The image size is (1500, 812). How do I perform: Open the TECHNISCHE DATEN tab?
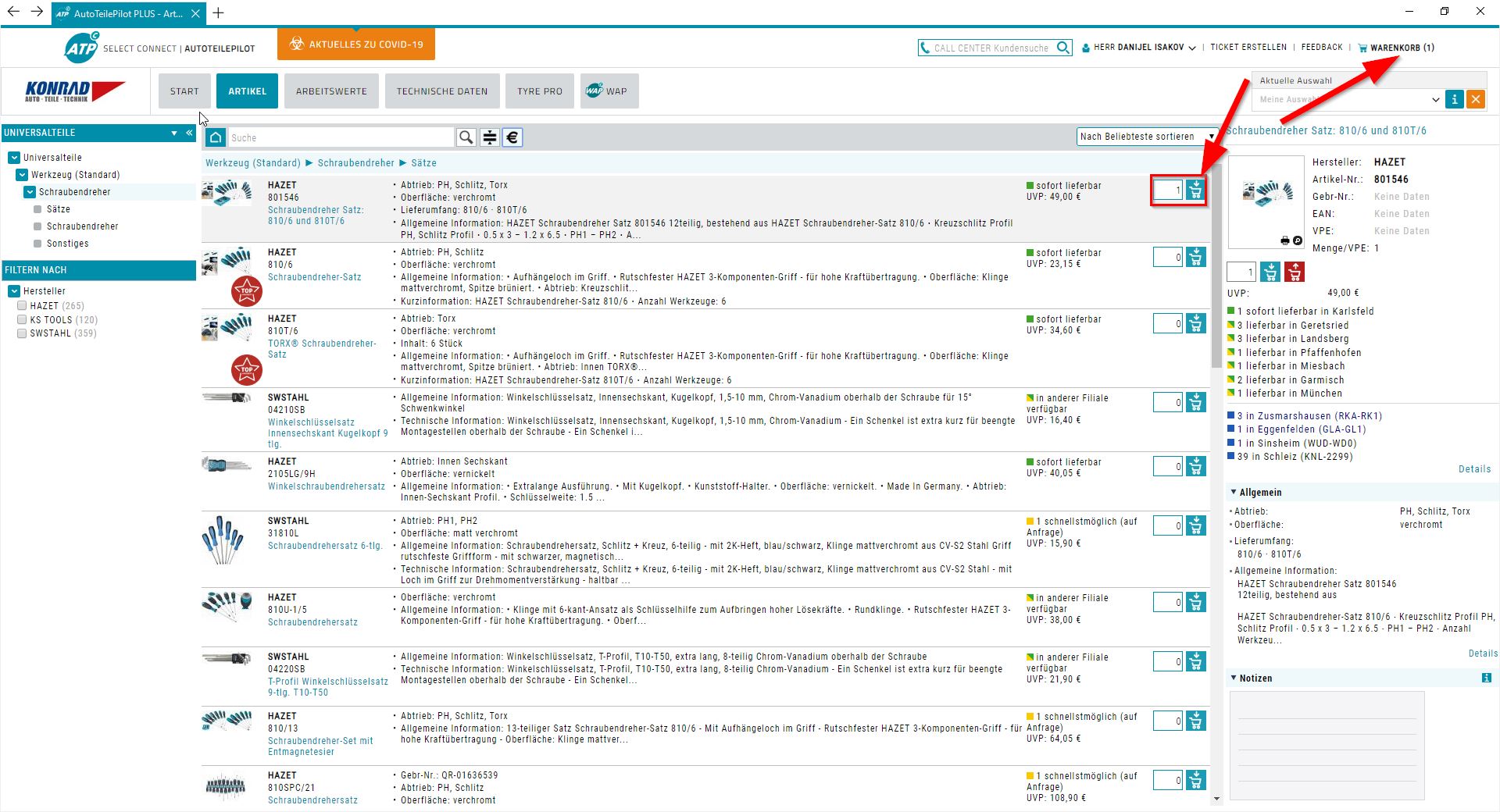coord(442,91)
